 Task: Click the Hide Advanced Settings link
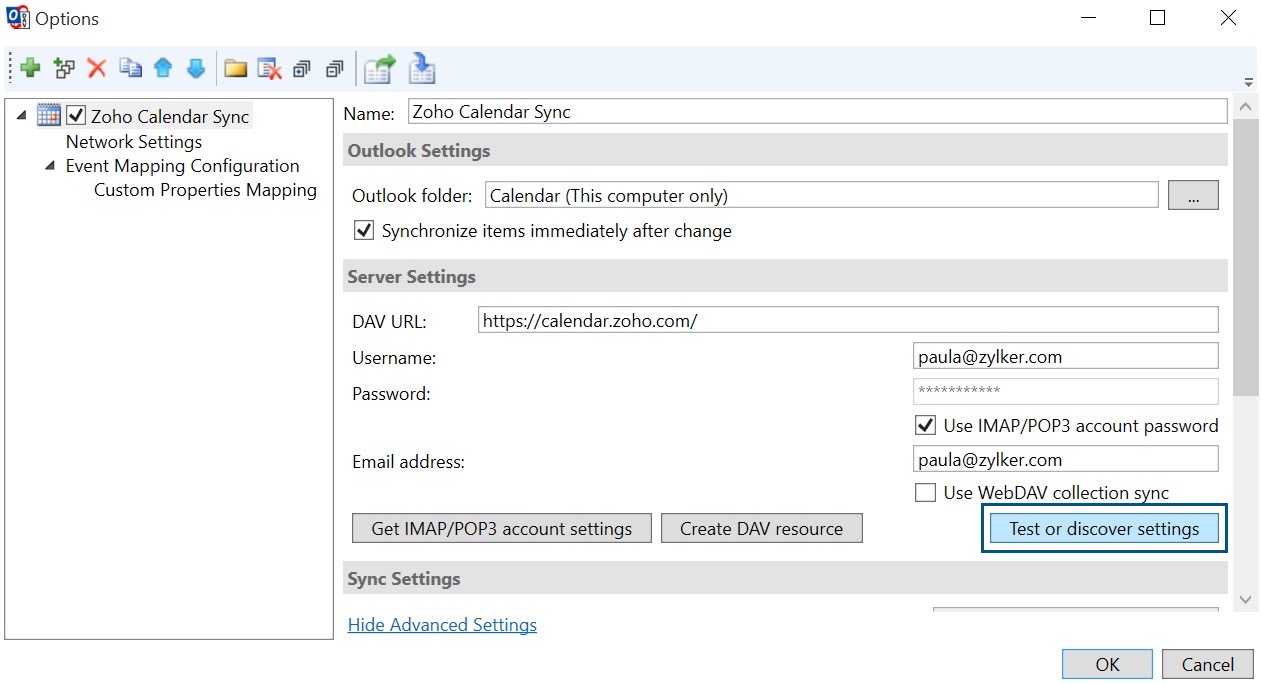tap(442, 625)
